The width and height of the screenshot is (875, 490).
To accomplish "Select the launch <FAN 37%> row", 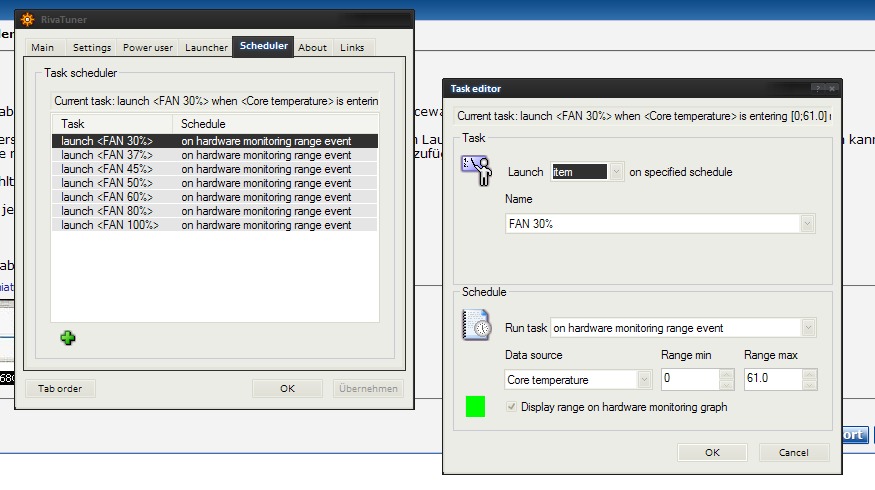I will pyautogui.click(x=215, y=155).
